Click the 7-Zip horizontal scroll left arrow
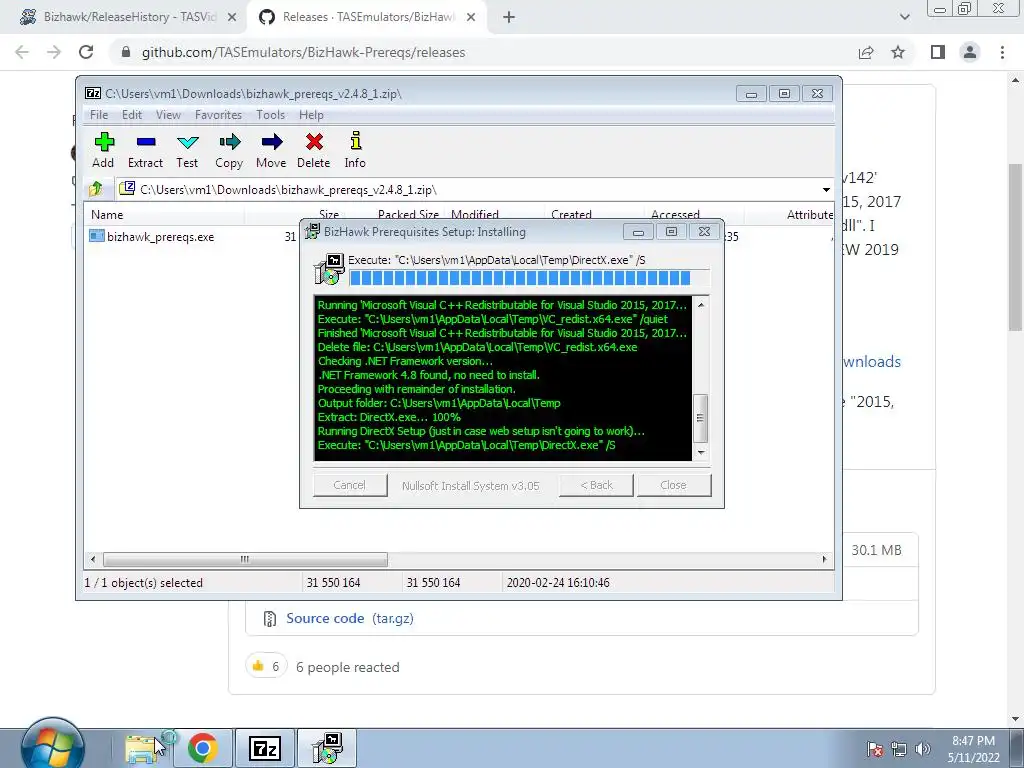 coord(93,559)
